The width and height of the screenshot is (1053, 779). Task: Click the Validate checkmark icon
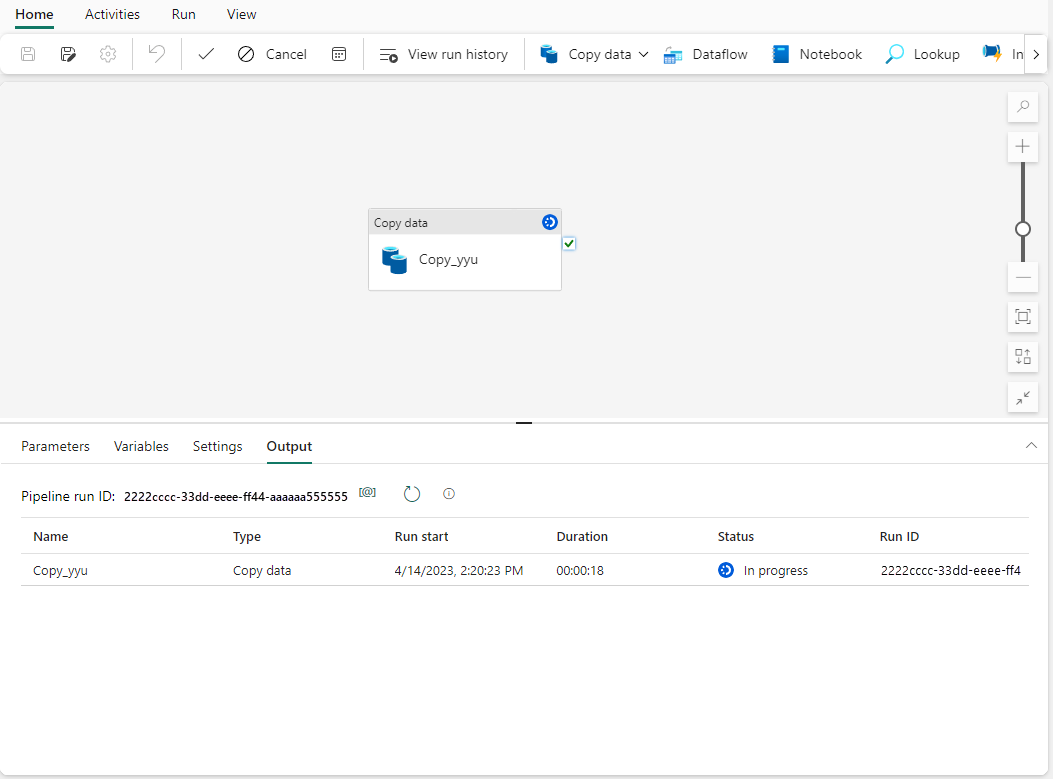(x=206, y=54)
